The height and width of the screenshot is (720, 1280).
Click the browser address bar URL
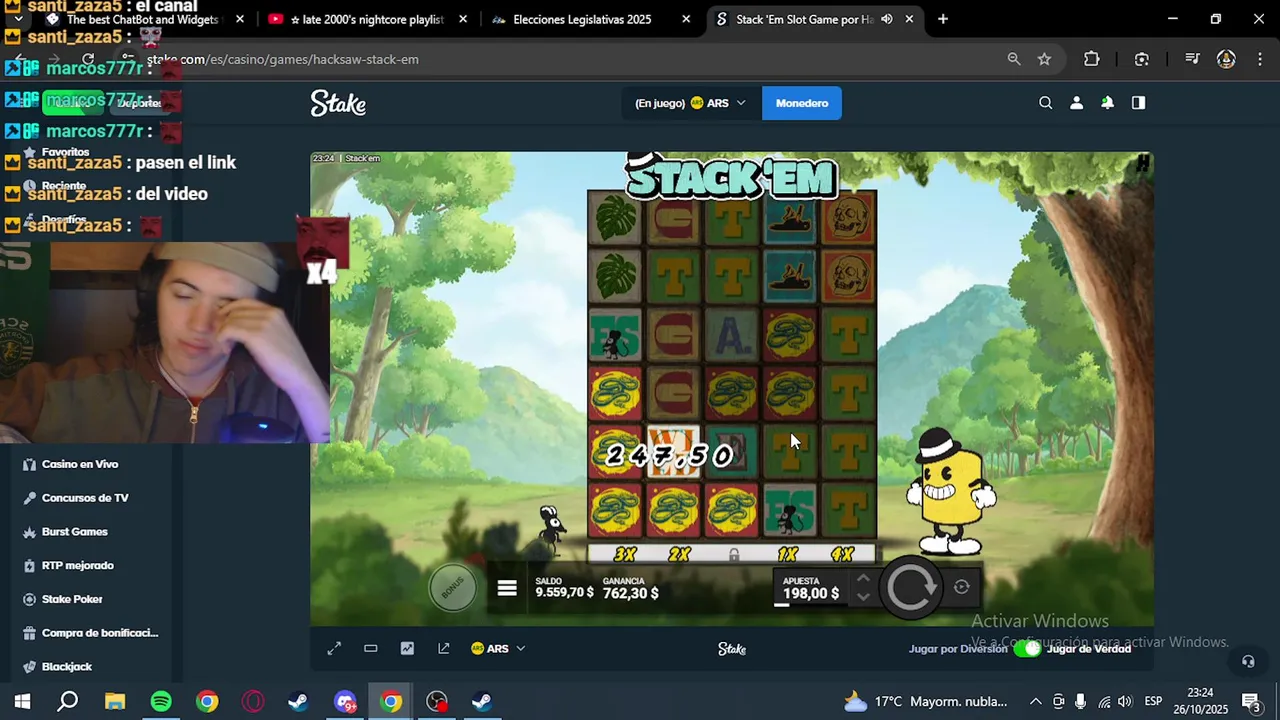(283, 59)
